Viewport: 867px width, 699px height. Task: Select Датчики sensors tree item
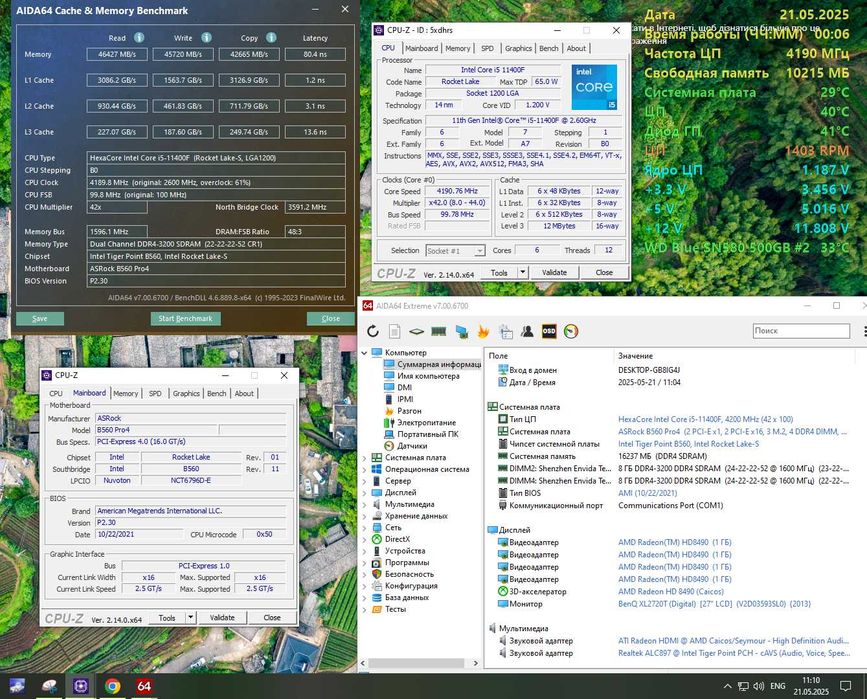click(411, 446)
